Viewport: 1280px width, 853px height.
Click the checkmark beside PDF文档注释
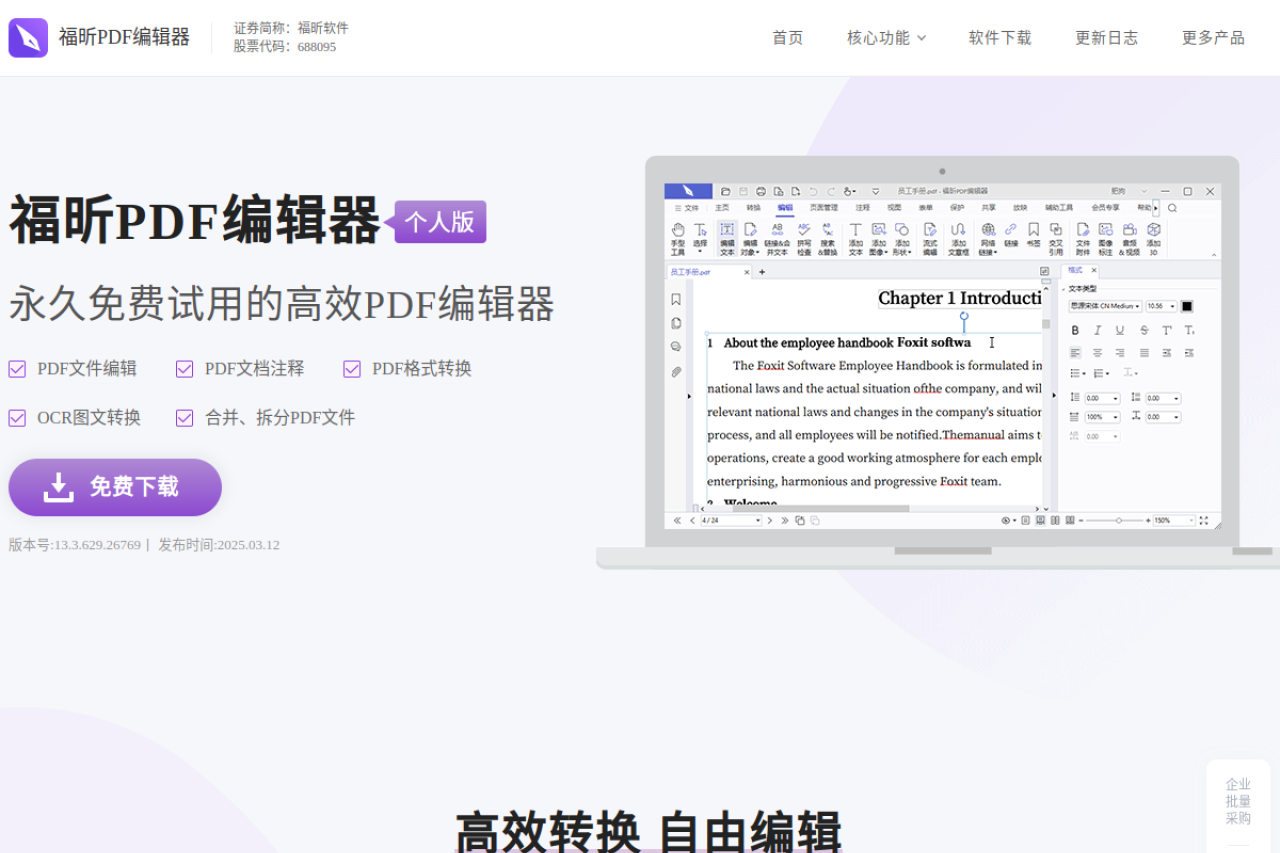coord(184,369)
